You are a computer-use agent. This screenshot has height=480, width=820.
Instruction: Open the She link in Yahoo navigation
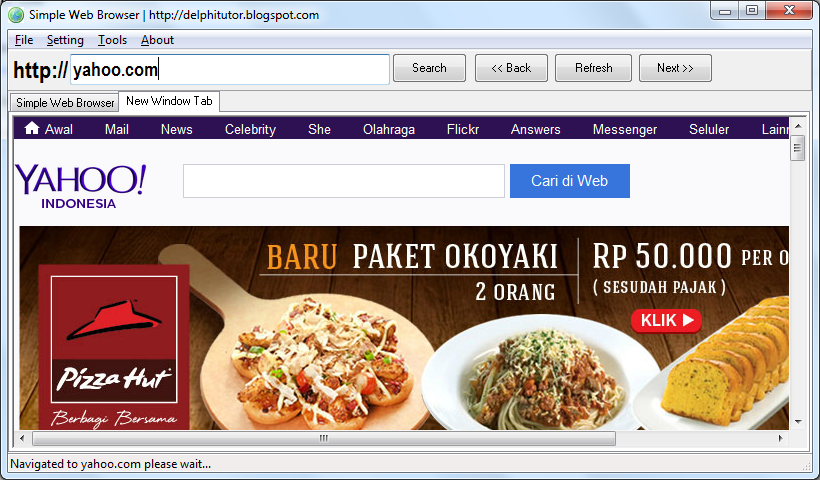tap(320, 129)
